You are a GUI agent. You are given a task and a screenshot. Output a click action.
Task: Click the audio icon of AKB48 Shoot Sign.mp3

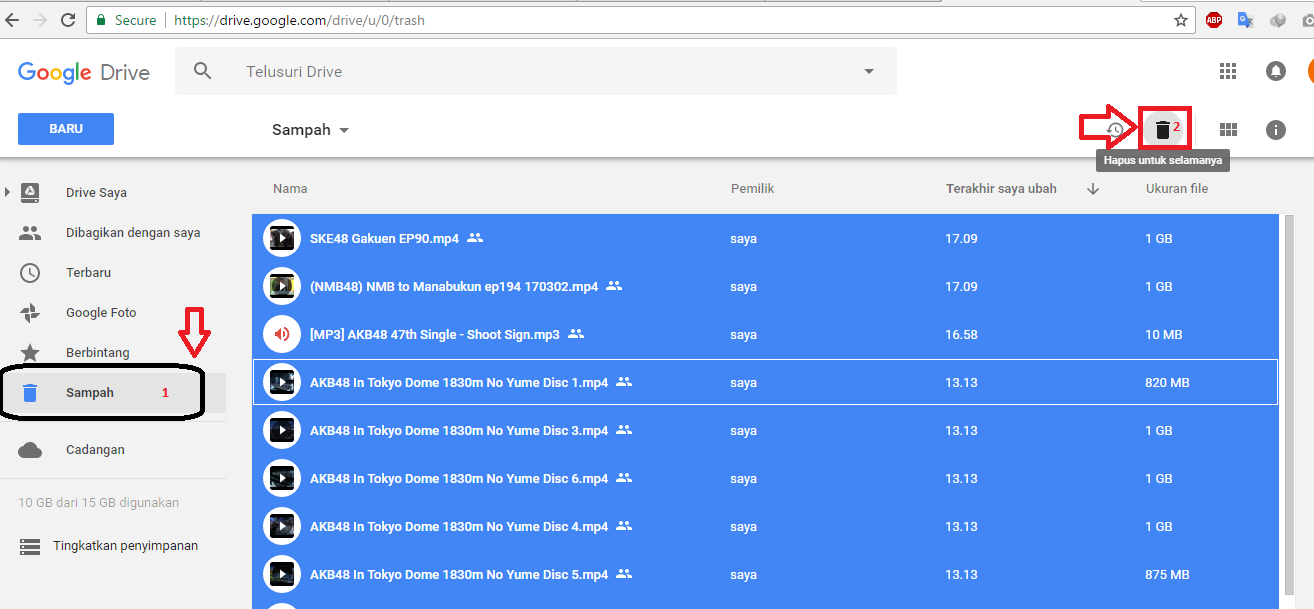point(282,334)
